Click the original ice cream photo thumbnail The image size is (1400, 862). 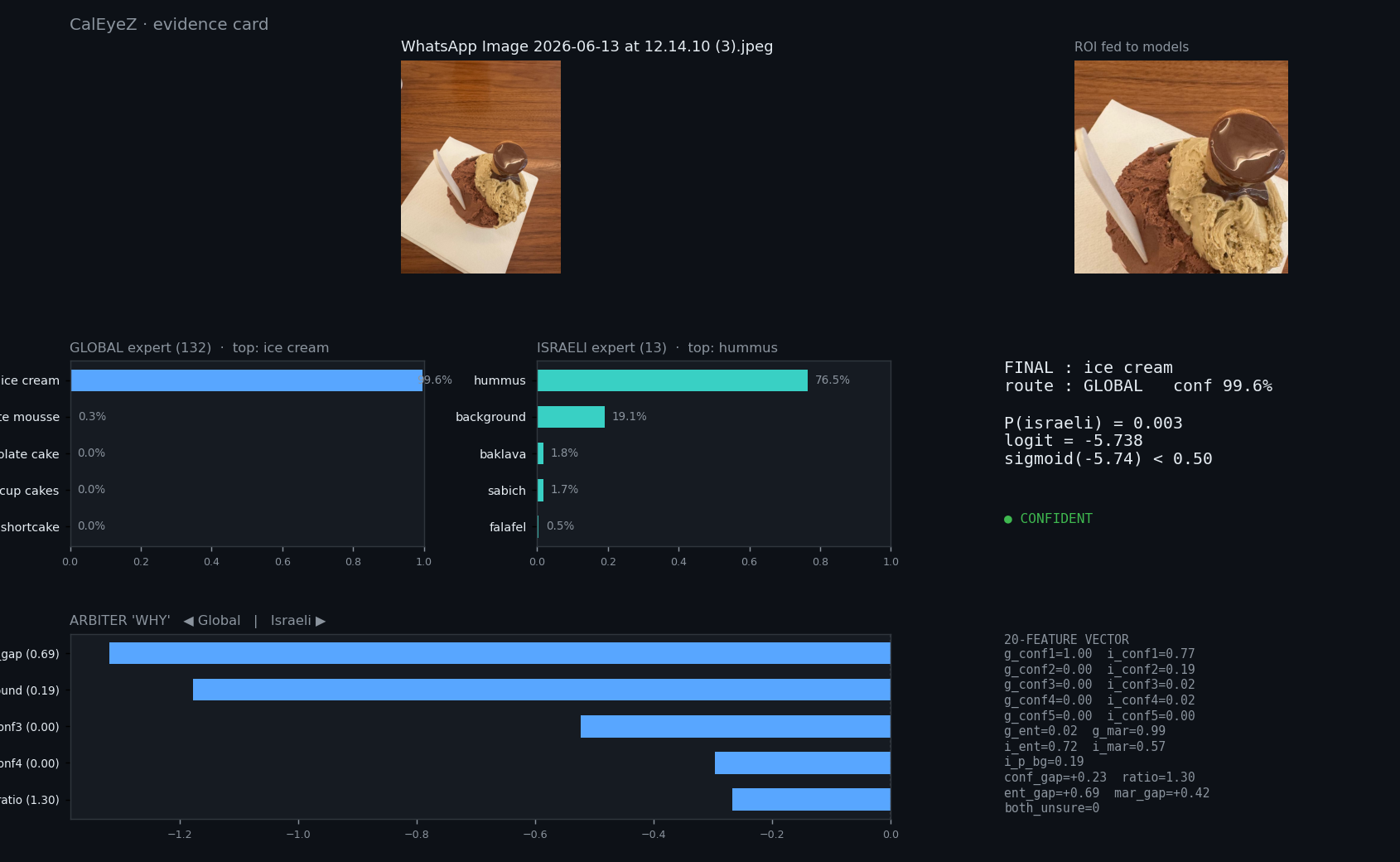(480, 167)
